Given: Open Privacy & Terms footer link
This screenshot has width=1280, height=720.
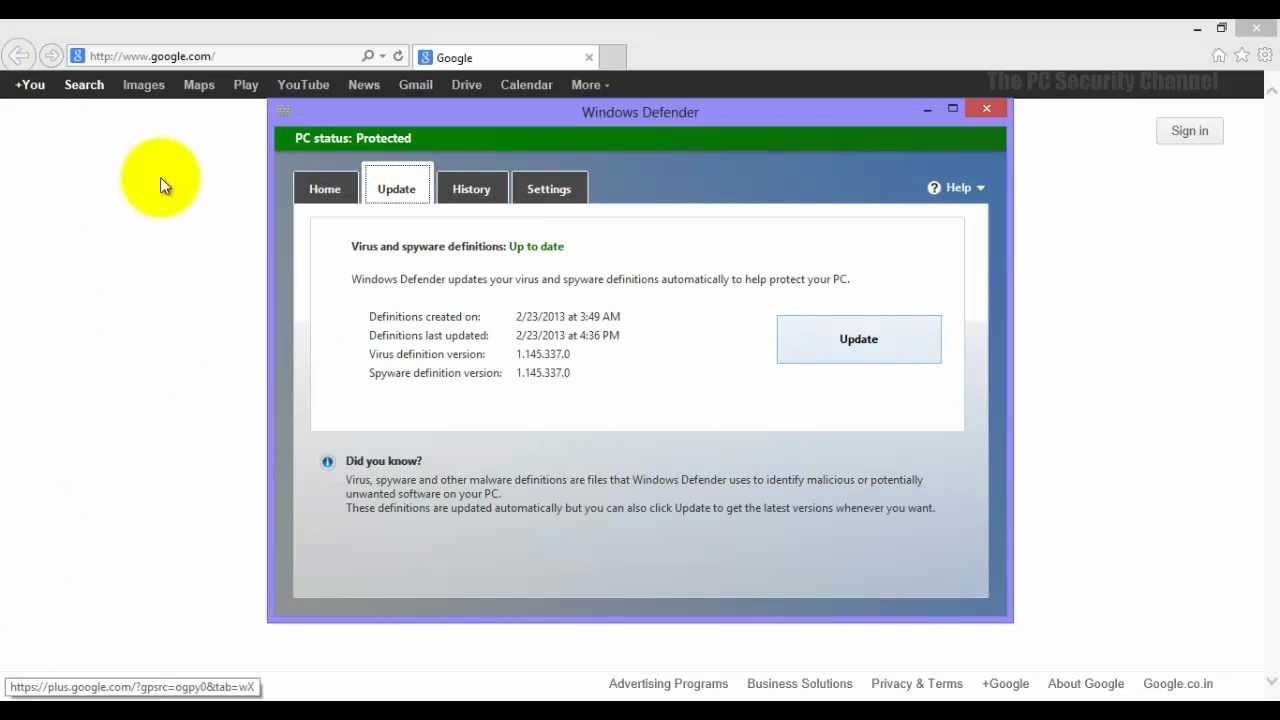Looking at the screenshot, I should (917, 684).
